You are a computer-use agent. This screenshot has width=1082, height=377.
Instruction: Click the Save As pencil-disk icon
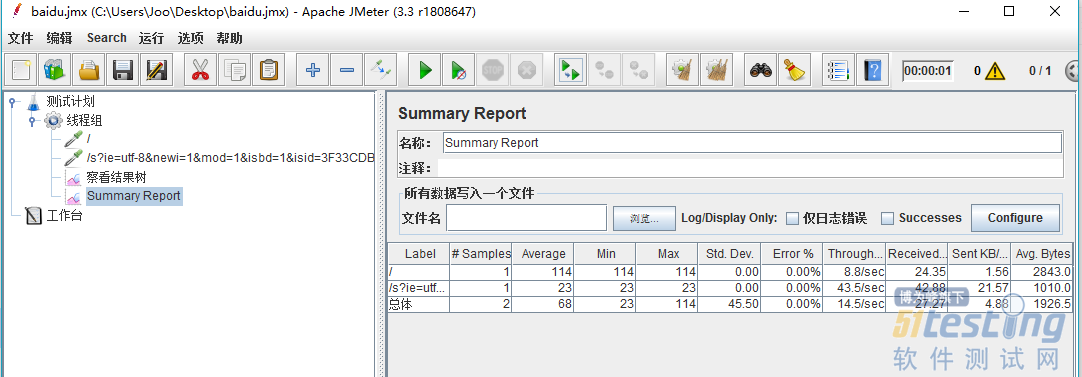[x=157, y=70]
